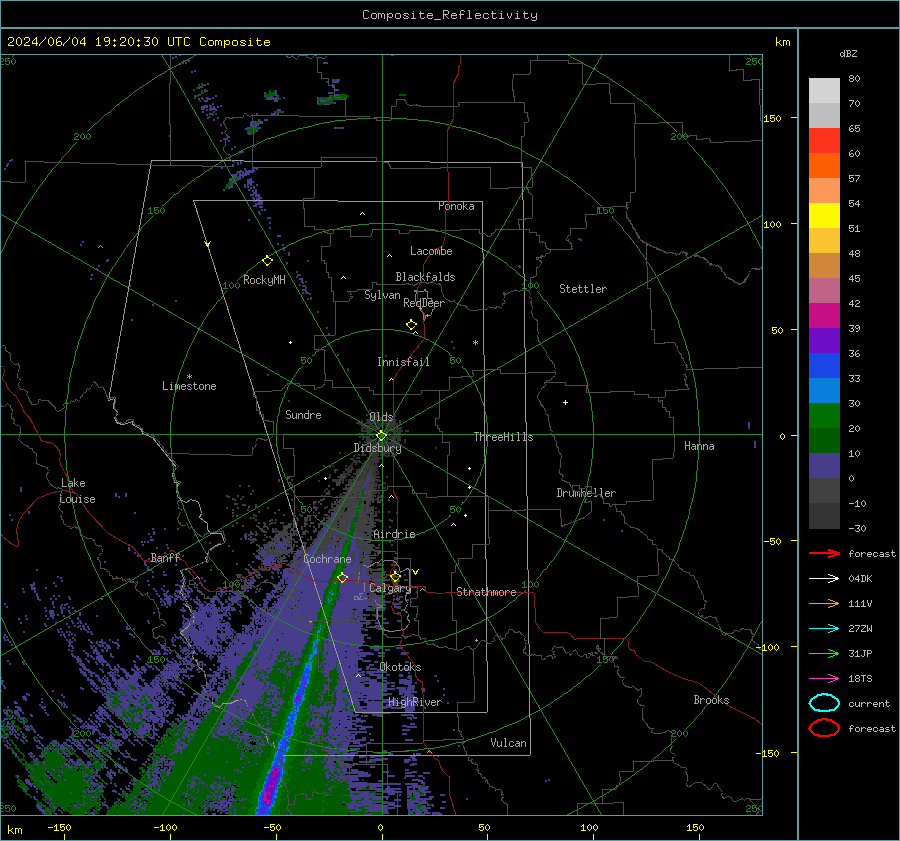Screen dimensions: 900x841
Task: Click the magenta 18TS arrow icon
Action: point(824,679)
